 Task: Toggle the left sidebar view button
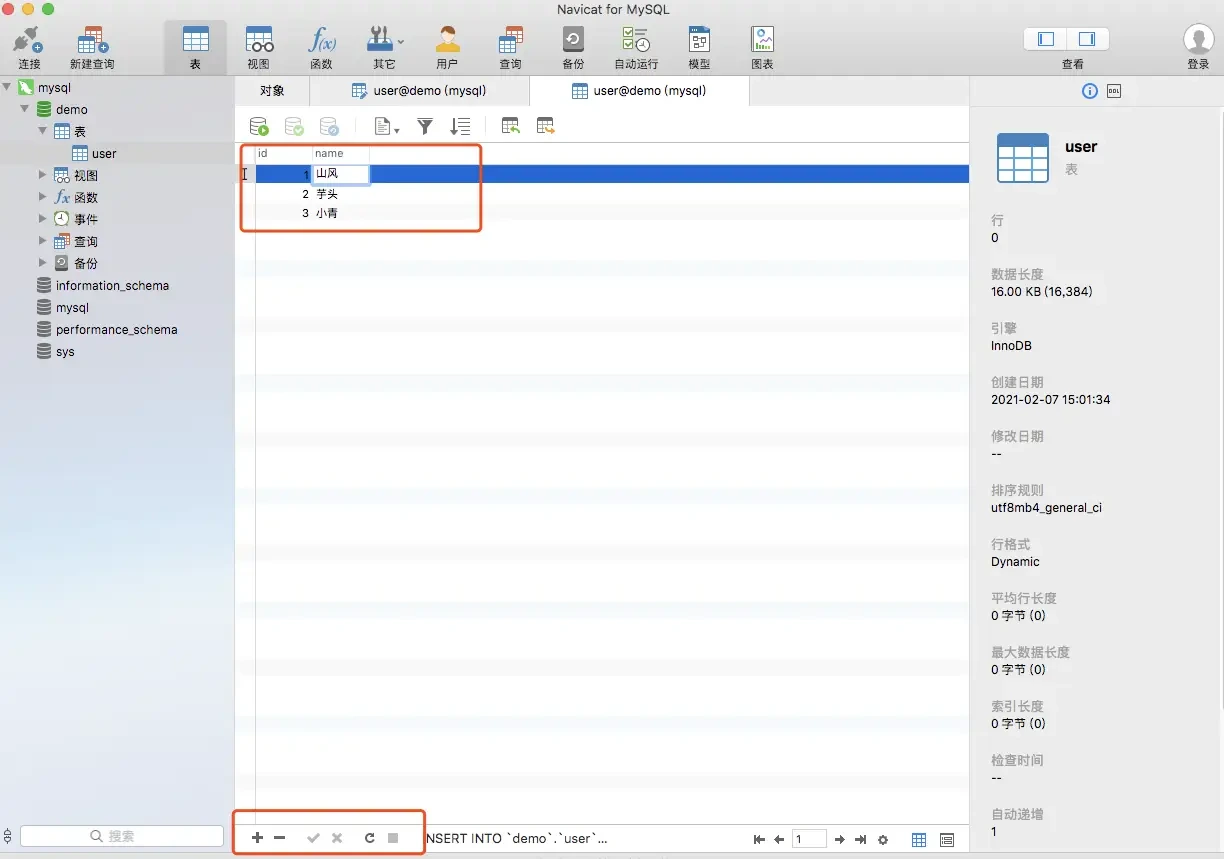coord(1046,39)
